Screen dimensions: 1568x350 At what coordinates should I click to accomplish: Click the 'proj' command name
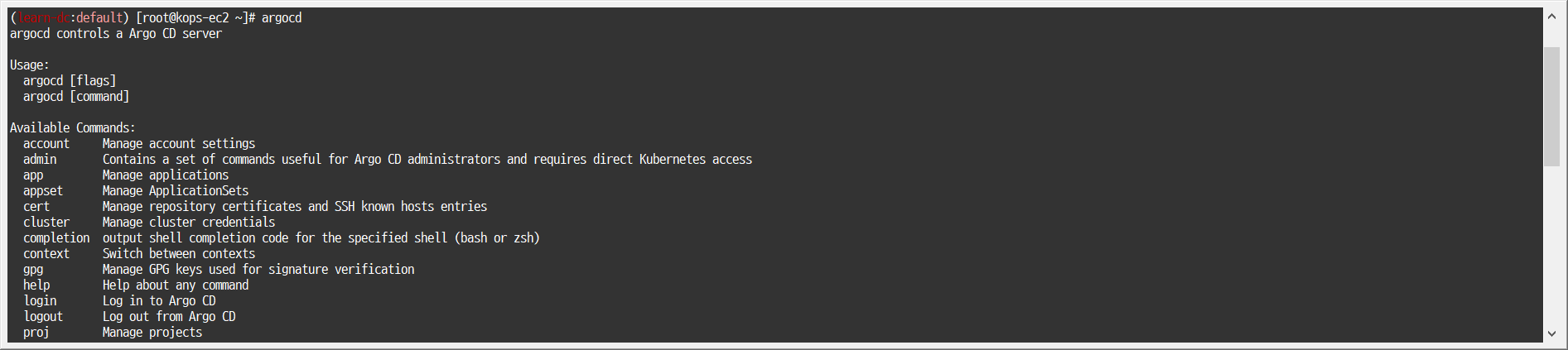tap(36, 333)
